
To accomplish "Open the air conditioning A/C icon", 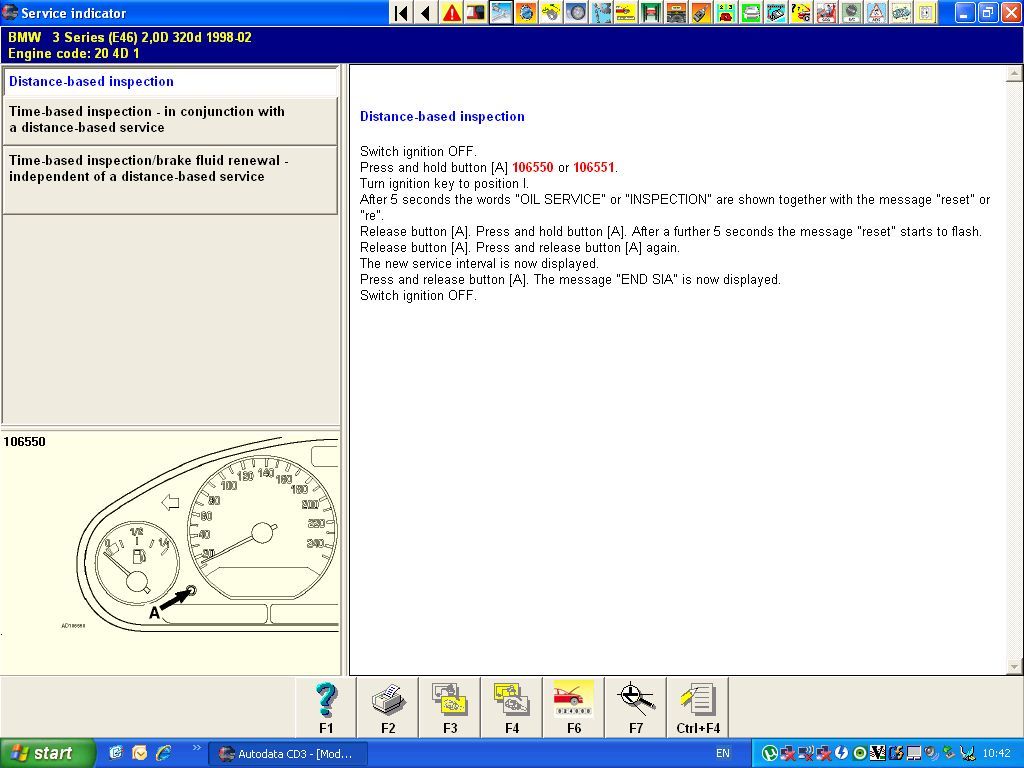I will 850,12.
